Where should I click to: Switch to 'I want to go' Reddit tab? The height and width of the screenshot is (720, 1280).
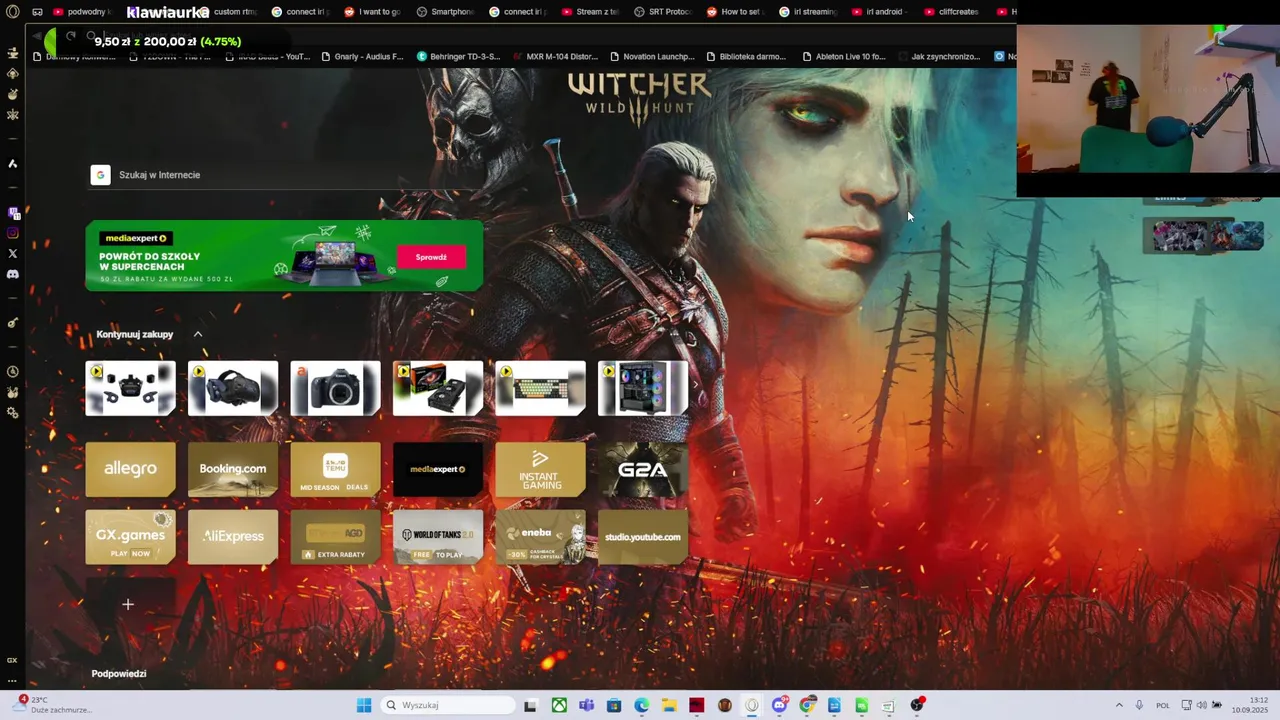(x=373, y=12)
